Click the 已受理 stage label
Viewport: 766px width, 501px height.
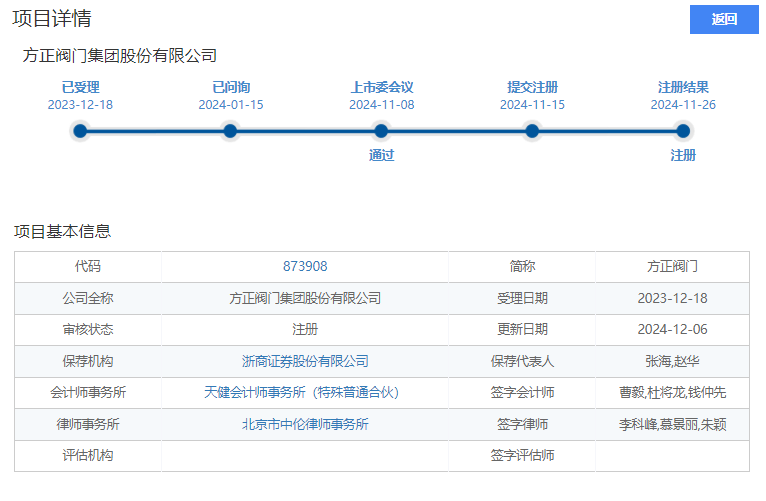pos(80,87)
